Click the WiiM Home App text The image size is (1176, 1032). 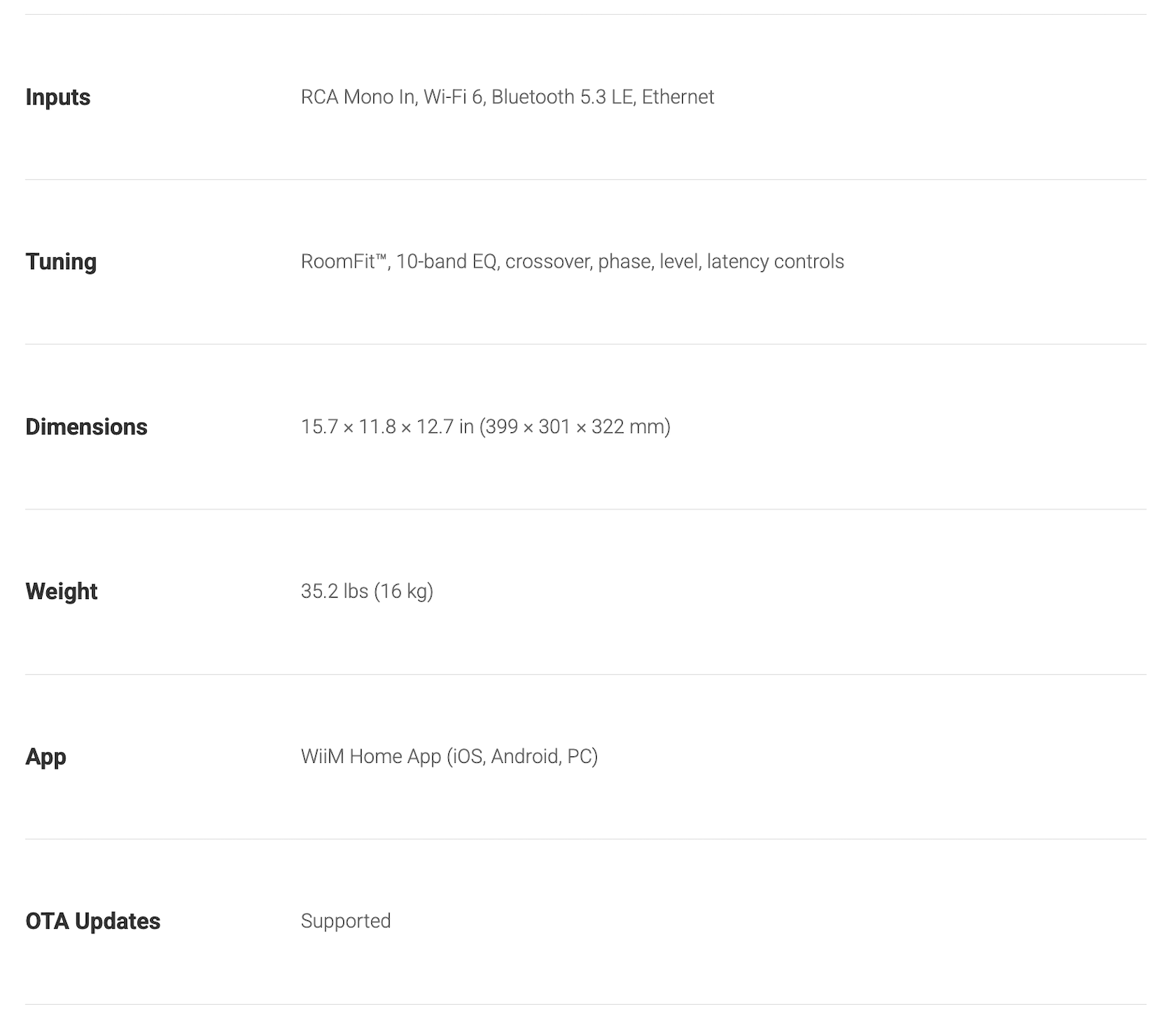tap(370, 756)
